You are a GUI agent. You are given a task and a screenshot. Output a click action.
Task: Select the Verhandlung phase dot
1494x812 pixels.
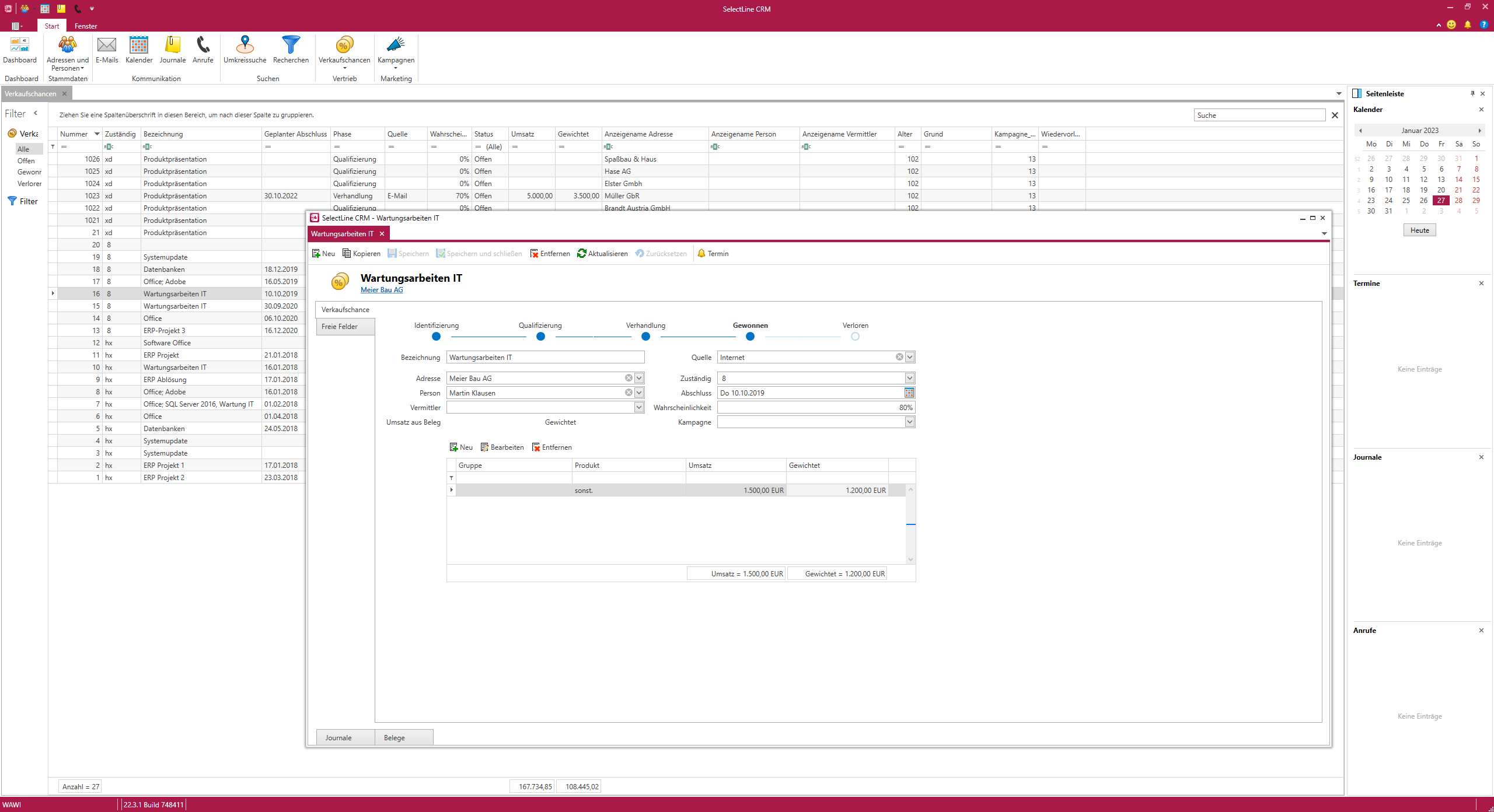(x=645, y=337)
